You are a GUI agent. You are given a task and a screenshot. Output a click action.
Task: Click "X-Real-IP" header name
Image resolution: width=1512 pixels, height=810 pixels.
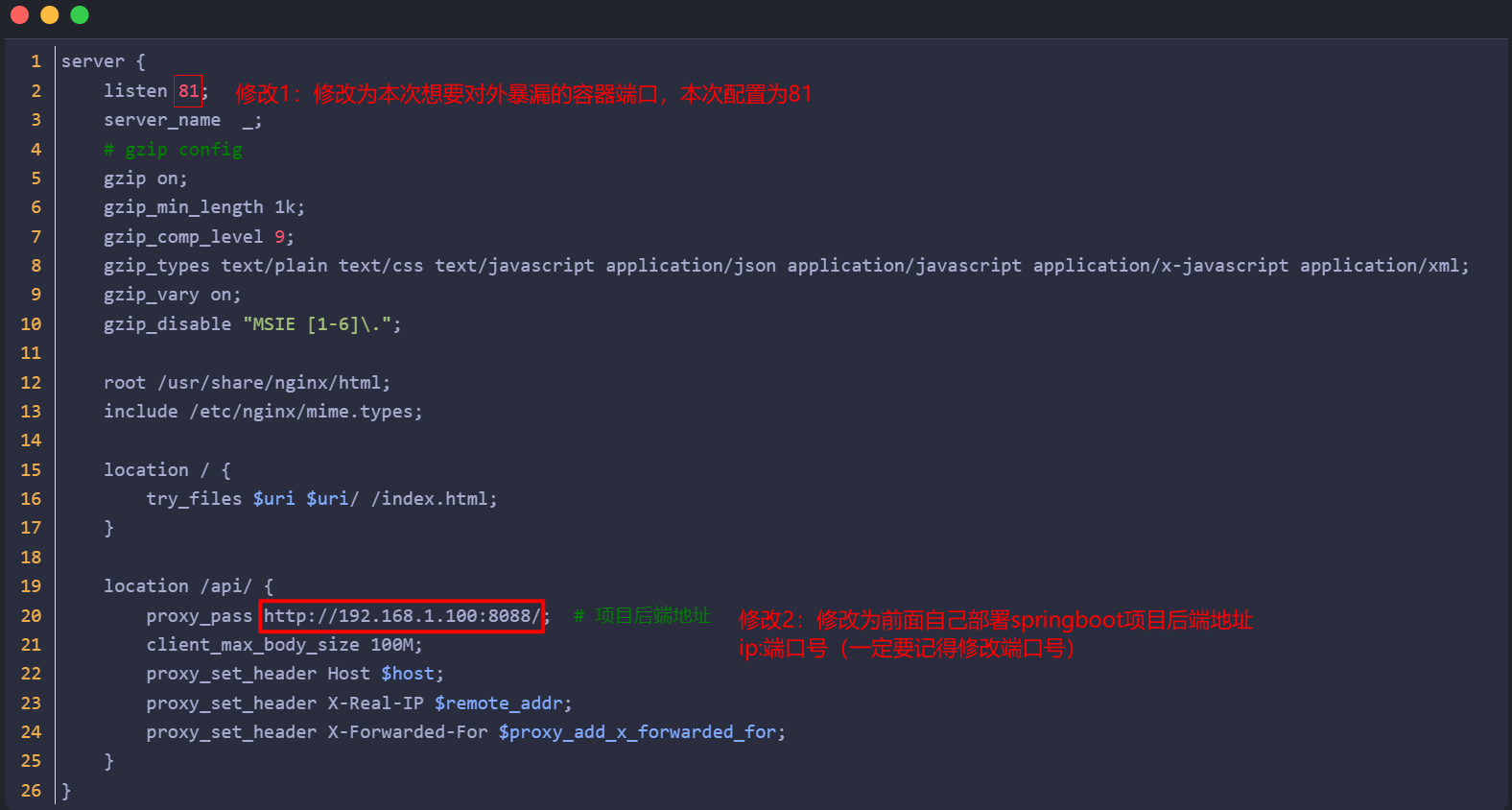tap(375, 703)
